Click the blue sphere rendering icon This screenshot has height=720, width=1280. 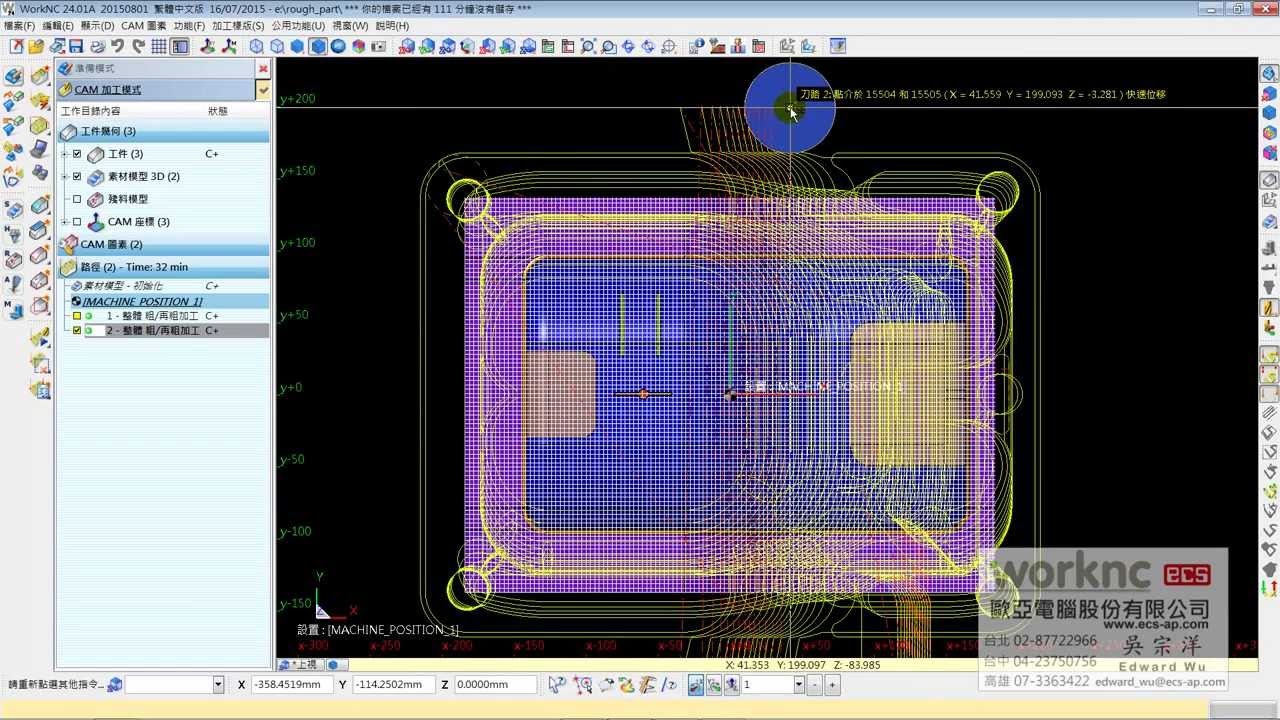(x=338, y=46)
